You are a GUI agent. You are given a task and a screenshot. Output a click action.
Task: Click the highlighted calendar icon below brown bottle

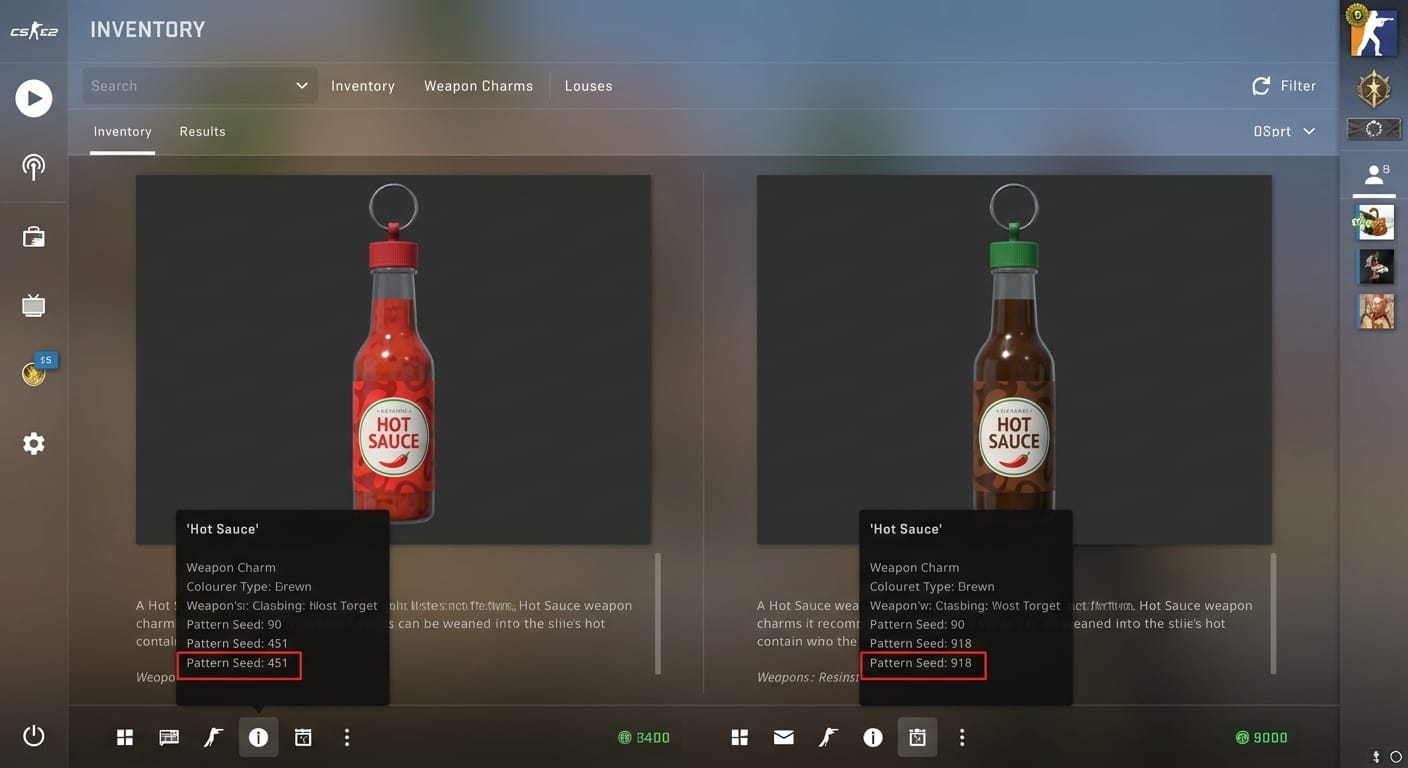tap(917, 738)
